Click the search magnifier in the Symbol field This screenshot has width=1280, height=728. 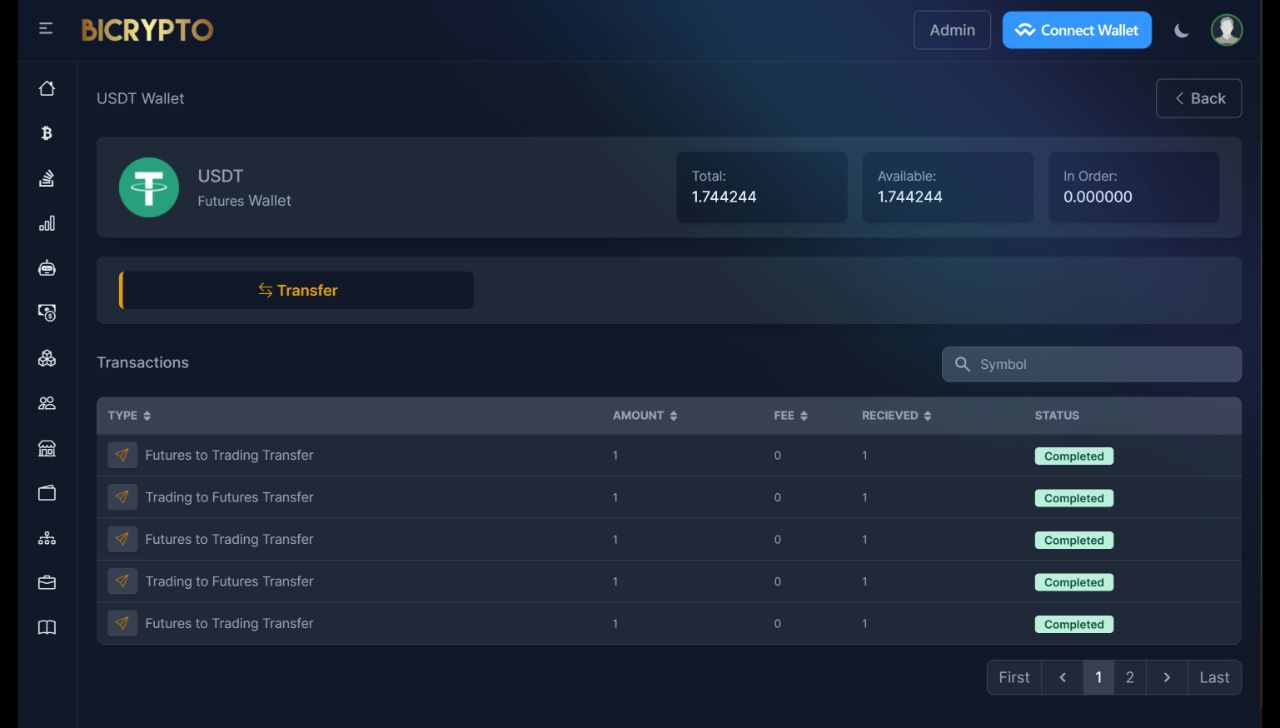tap(962, 364)
